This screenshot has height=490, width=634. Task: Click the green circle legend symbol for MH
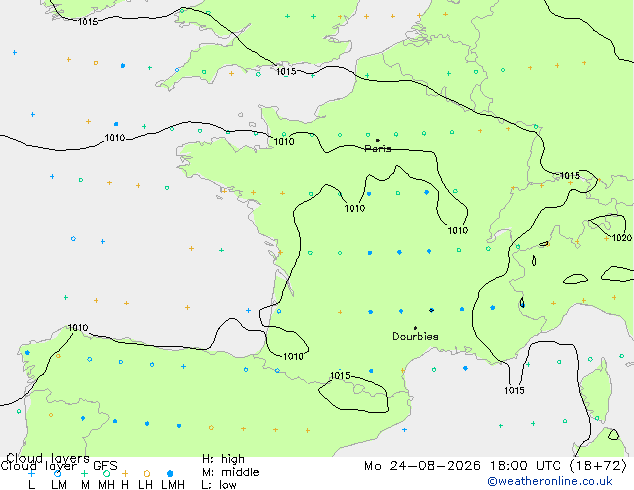(x=106, y=473)
